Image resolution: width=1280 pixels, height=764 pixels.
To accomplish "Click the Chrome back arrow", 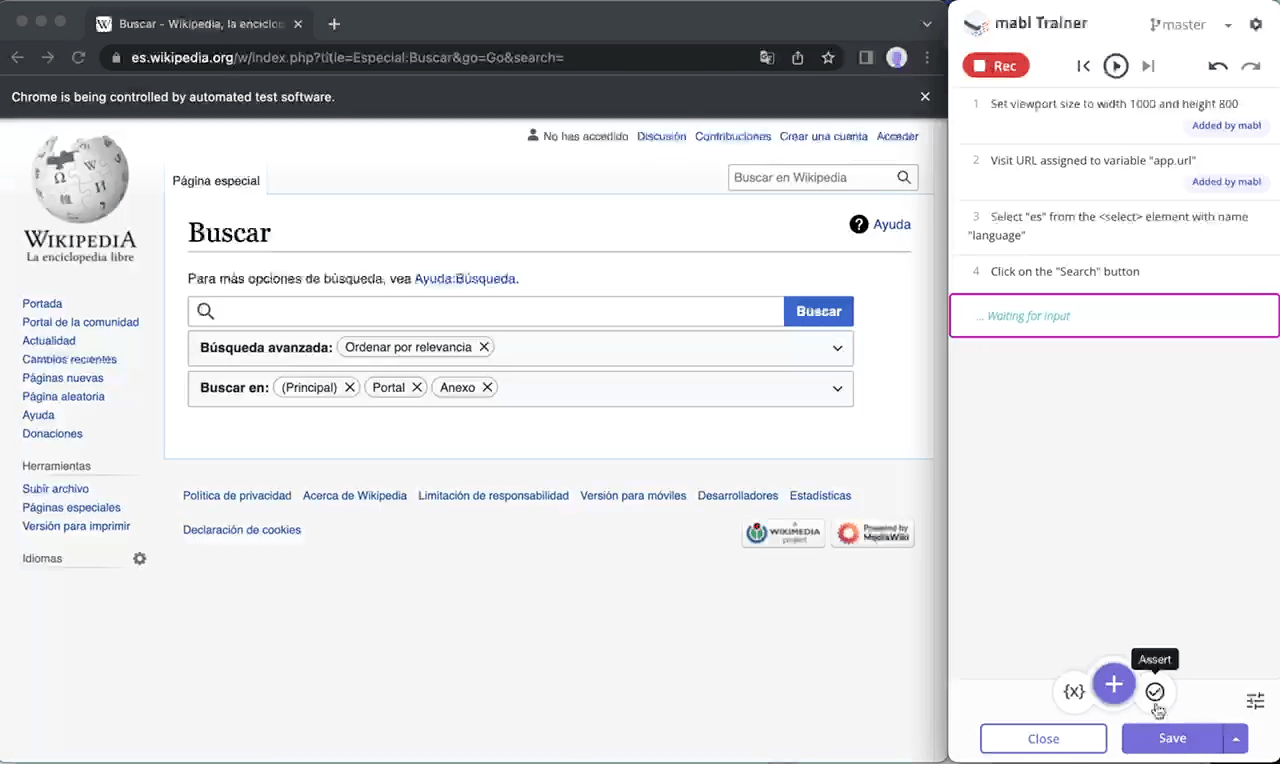I will [17, 58].
